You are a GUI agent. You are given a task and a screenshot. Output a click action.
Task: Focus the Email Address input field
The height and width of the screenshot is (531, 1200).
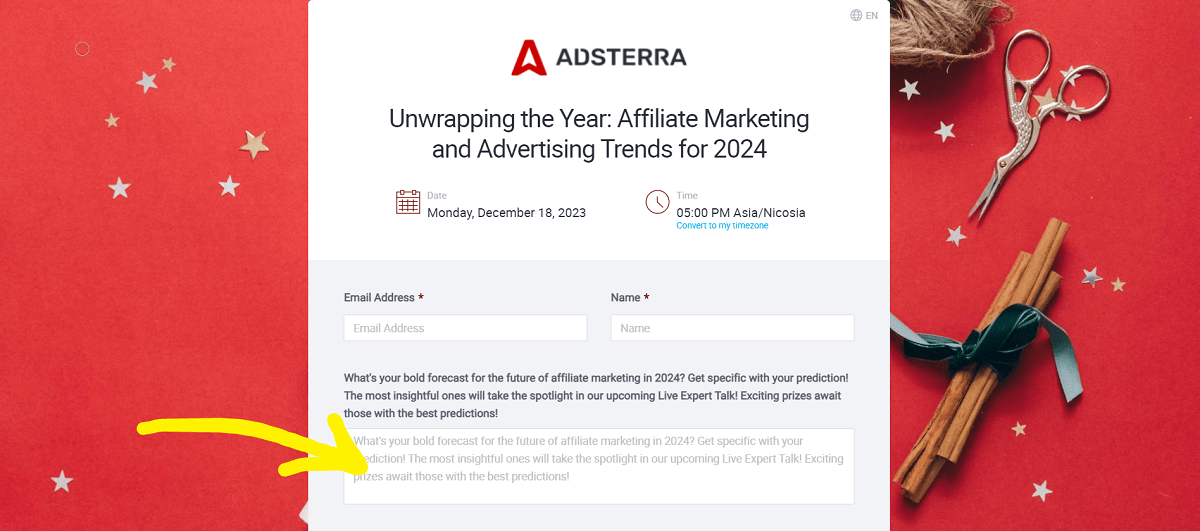(465, 328)
